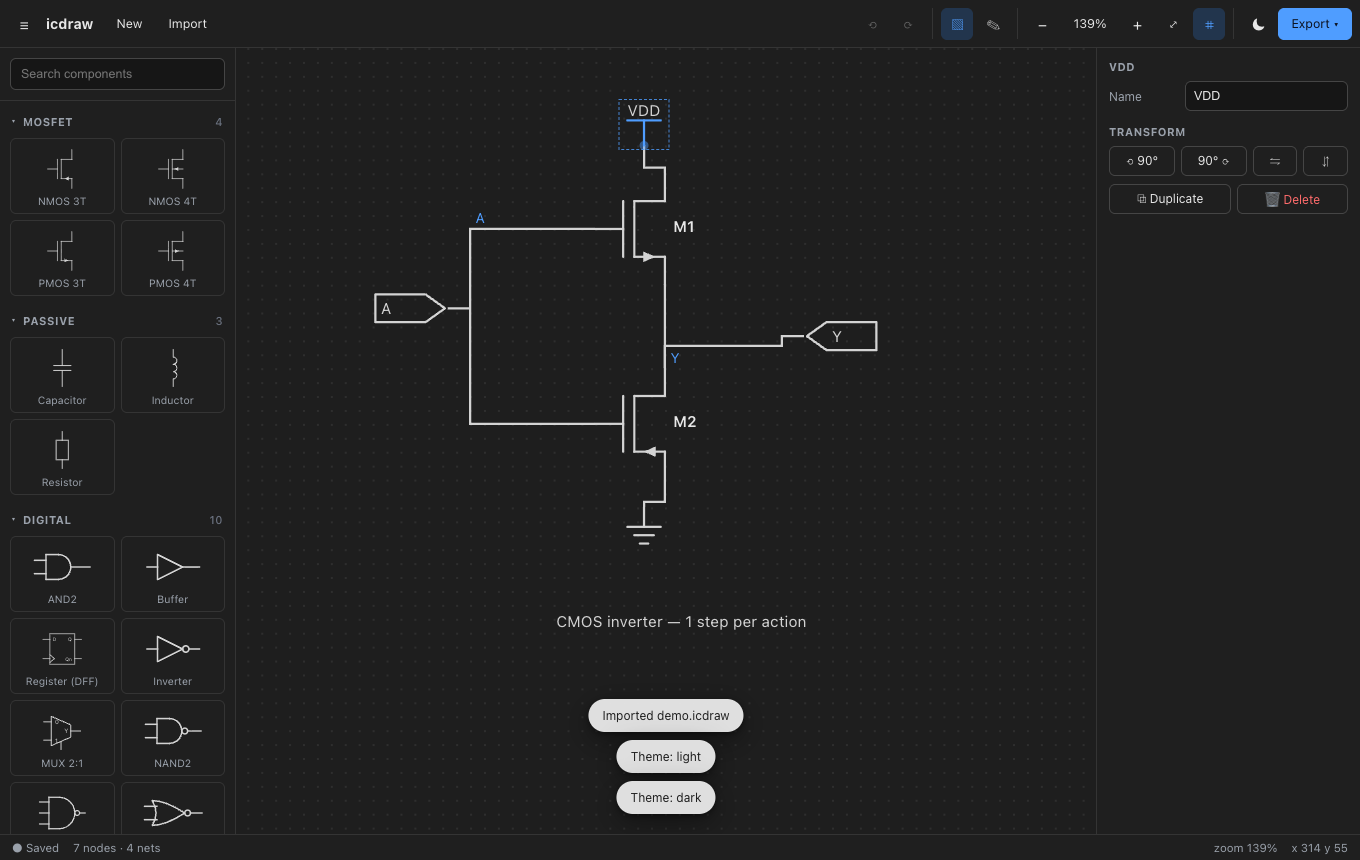
Task: Delete the selected VDD node
Action: click(1292, 199)
